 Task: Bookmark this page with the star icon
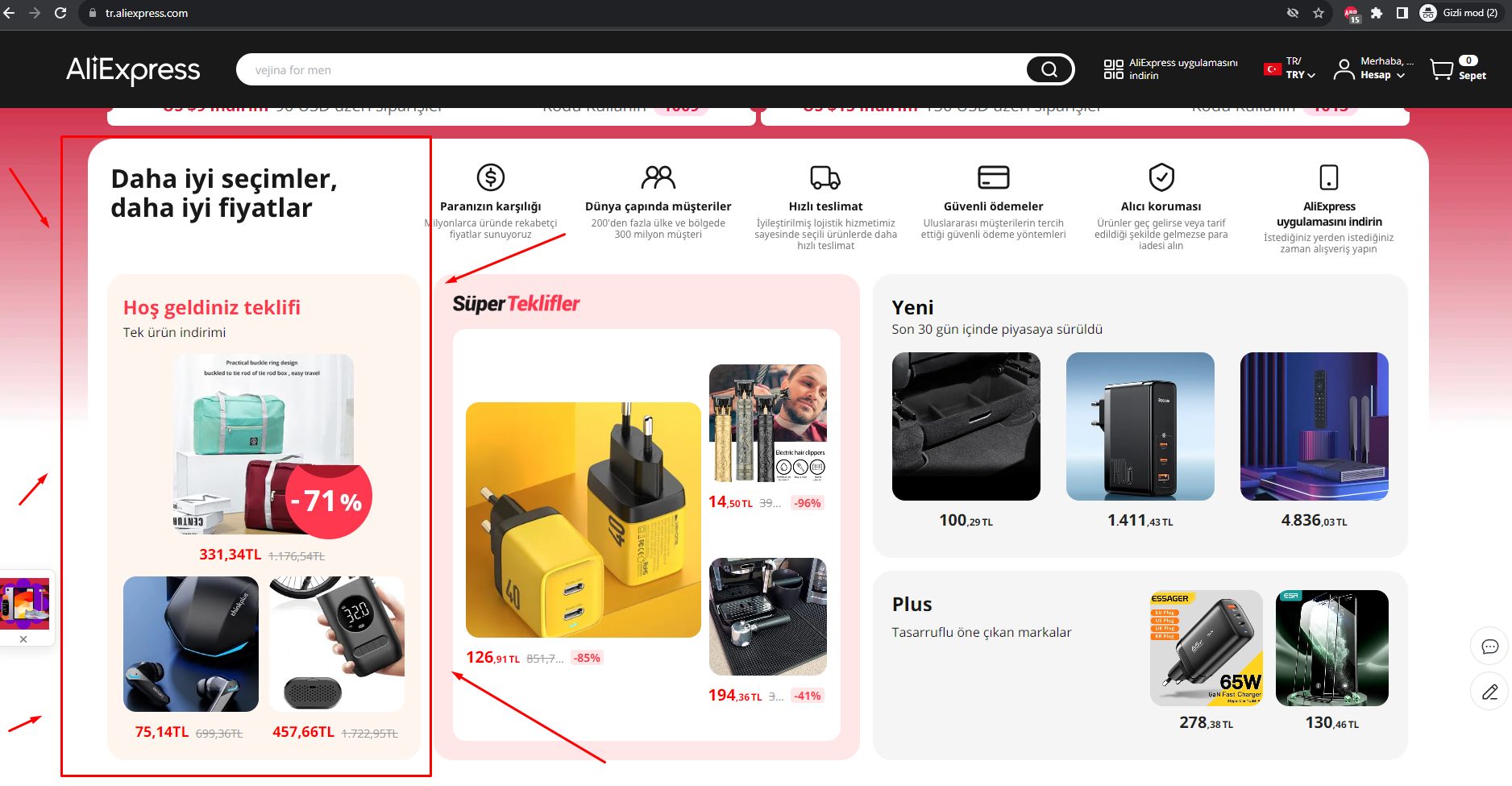pyautogui.click(x=1319, y=13)
